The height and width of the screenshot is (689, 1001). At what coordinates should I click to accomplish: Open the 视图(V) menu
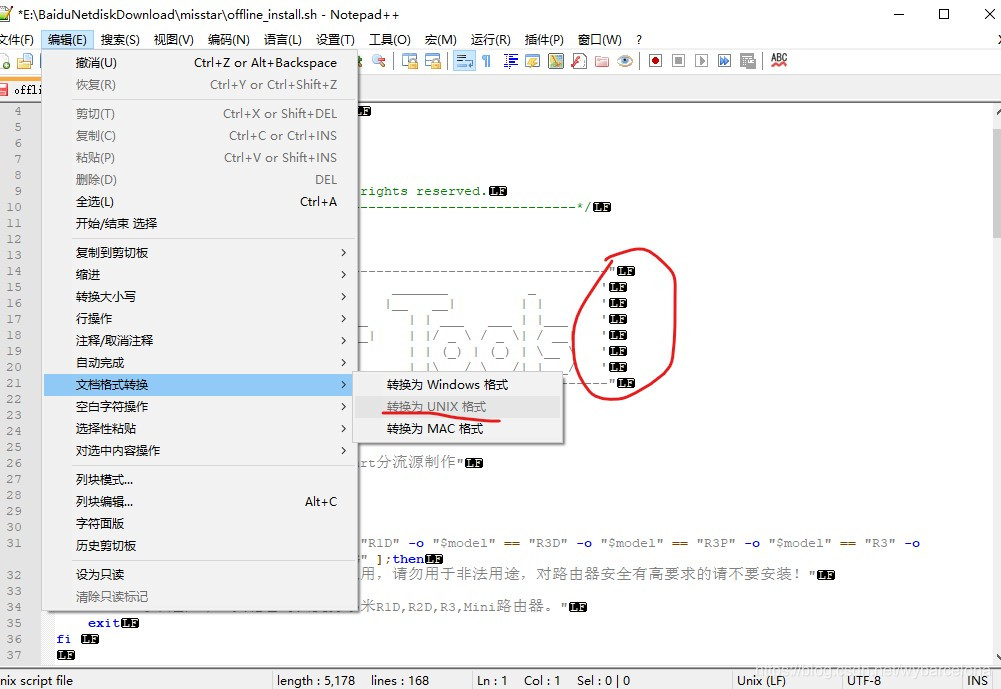(174, 40)
